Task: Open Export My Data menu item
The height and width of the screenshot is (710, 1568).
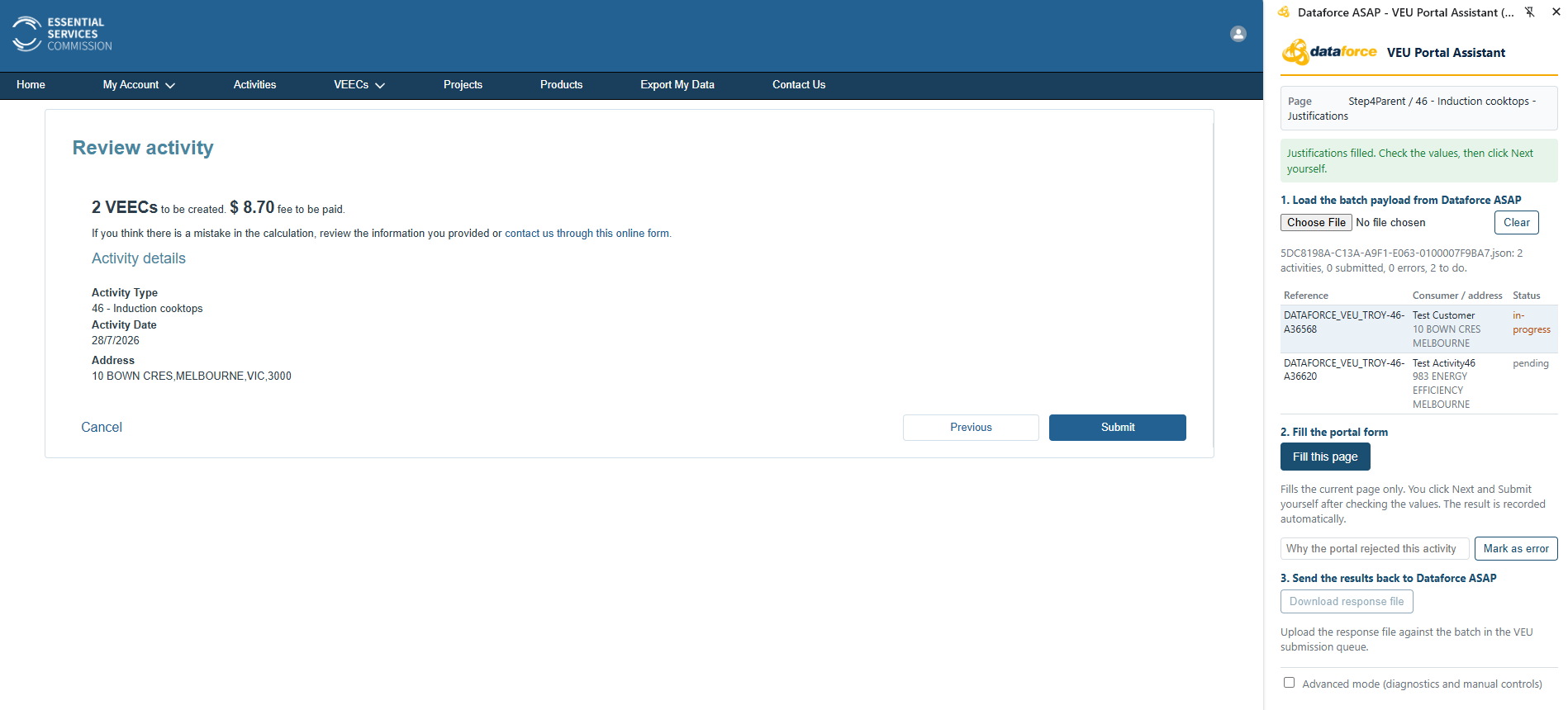Action: coord(677,85)
